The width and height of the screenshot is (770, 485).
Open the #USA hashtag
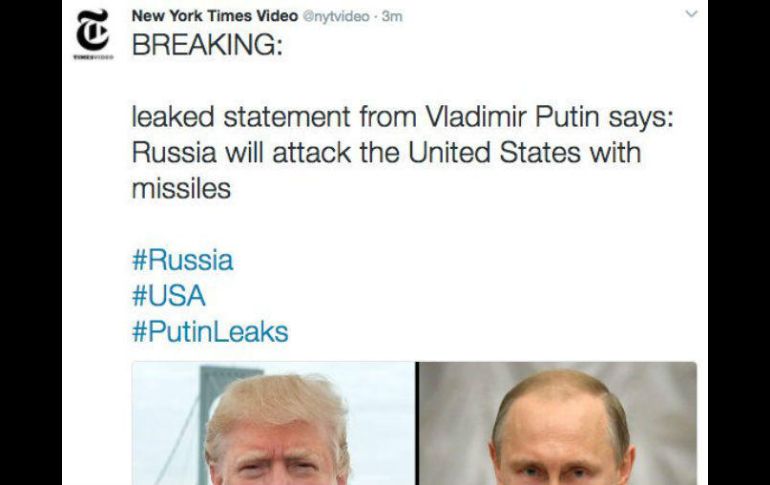tap(168, 296)
